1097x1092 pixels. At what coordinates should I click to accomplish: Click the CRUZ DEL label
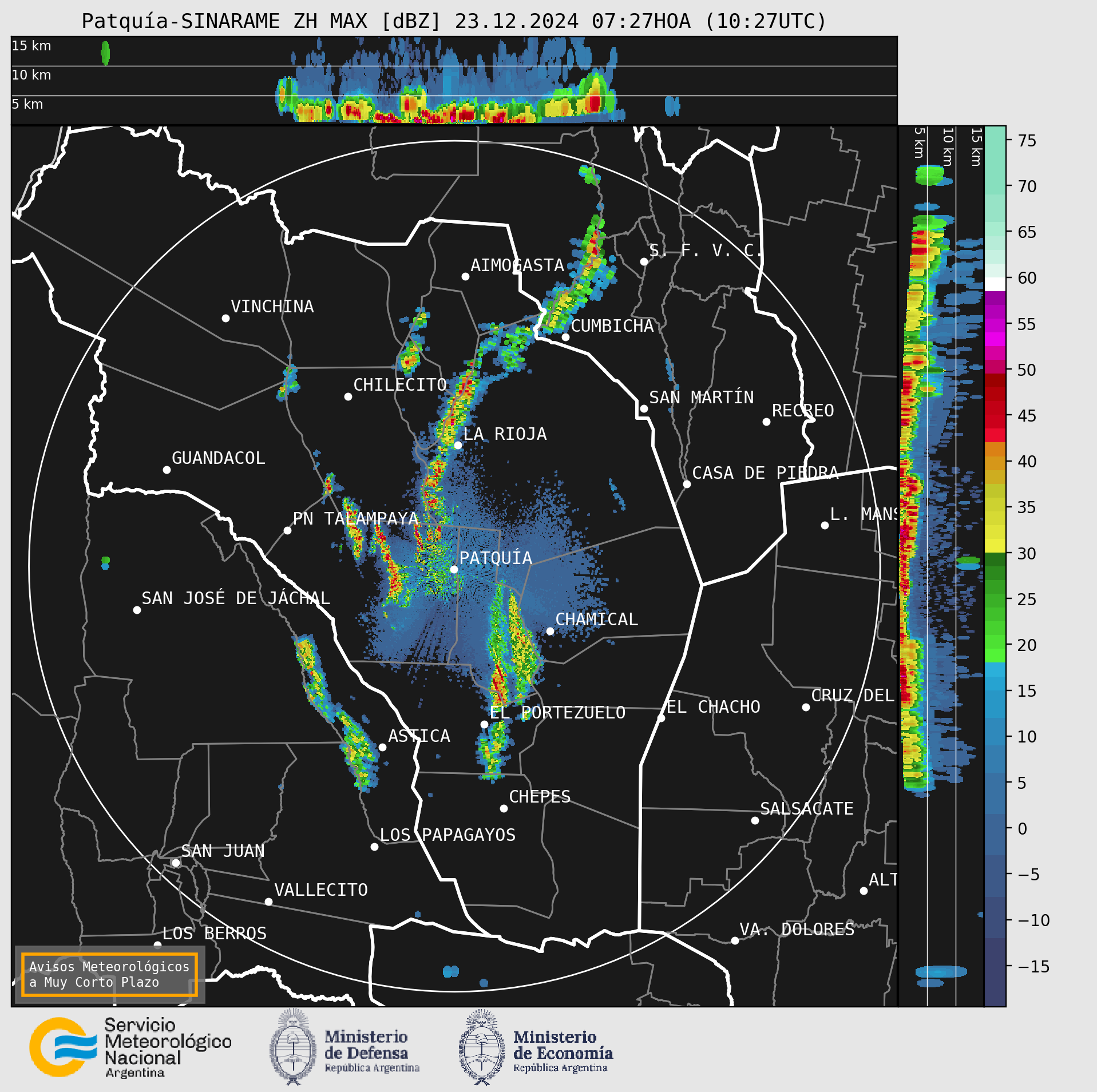(x=853, y=696)
